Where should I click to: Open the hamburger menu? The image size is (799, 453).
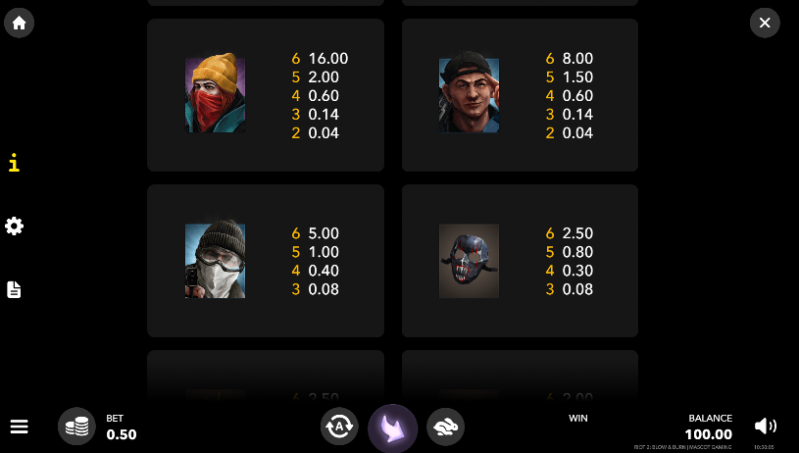click(x=19, y=426)
